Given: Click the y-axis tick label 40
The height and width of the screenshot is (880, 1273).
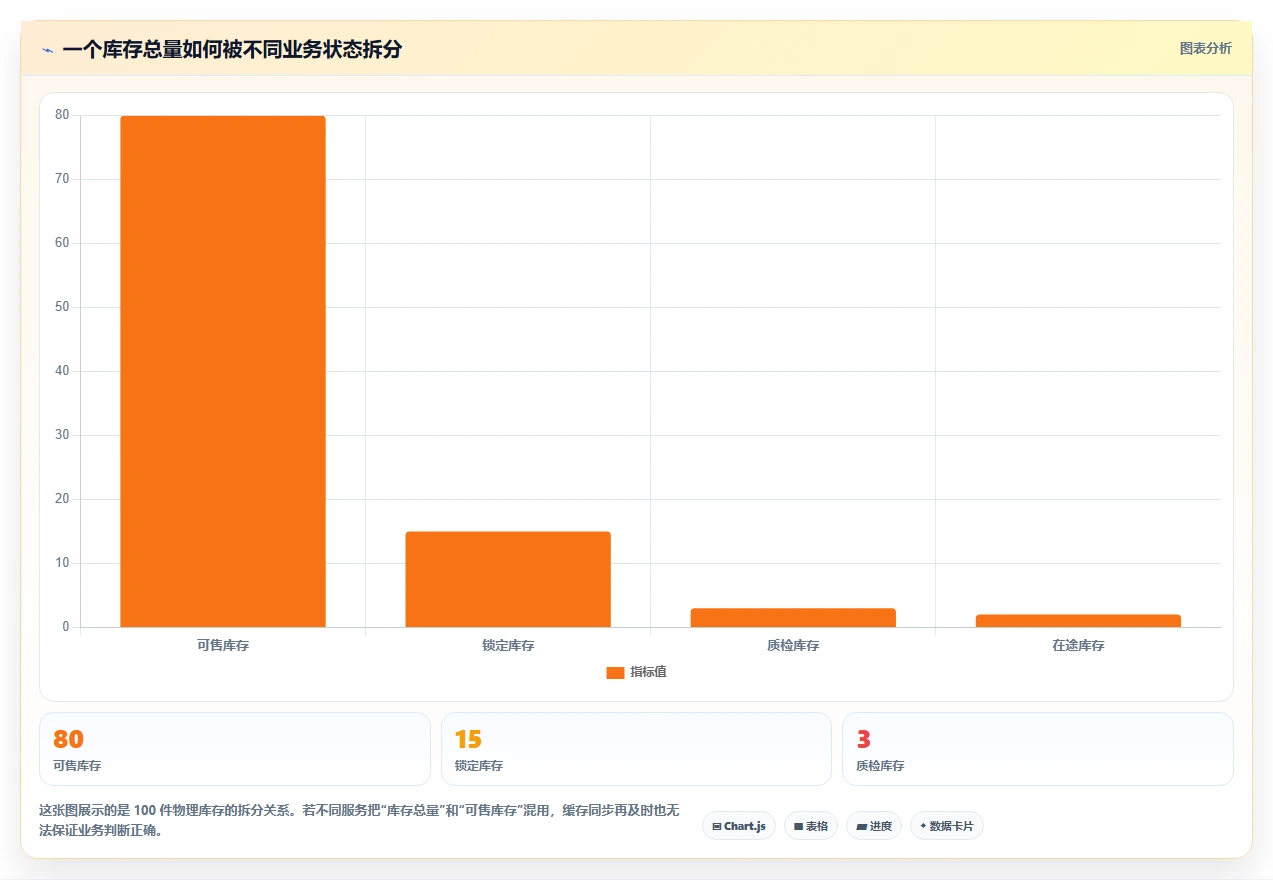Looking at the screenshot, I should coord(62,371).
